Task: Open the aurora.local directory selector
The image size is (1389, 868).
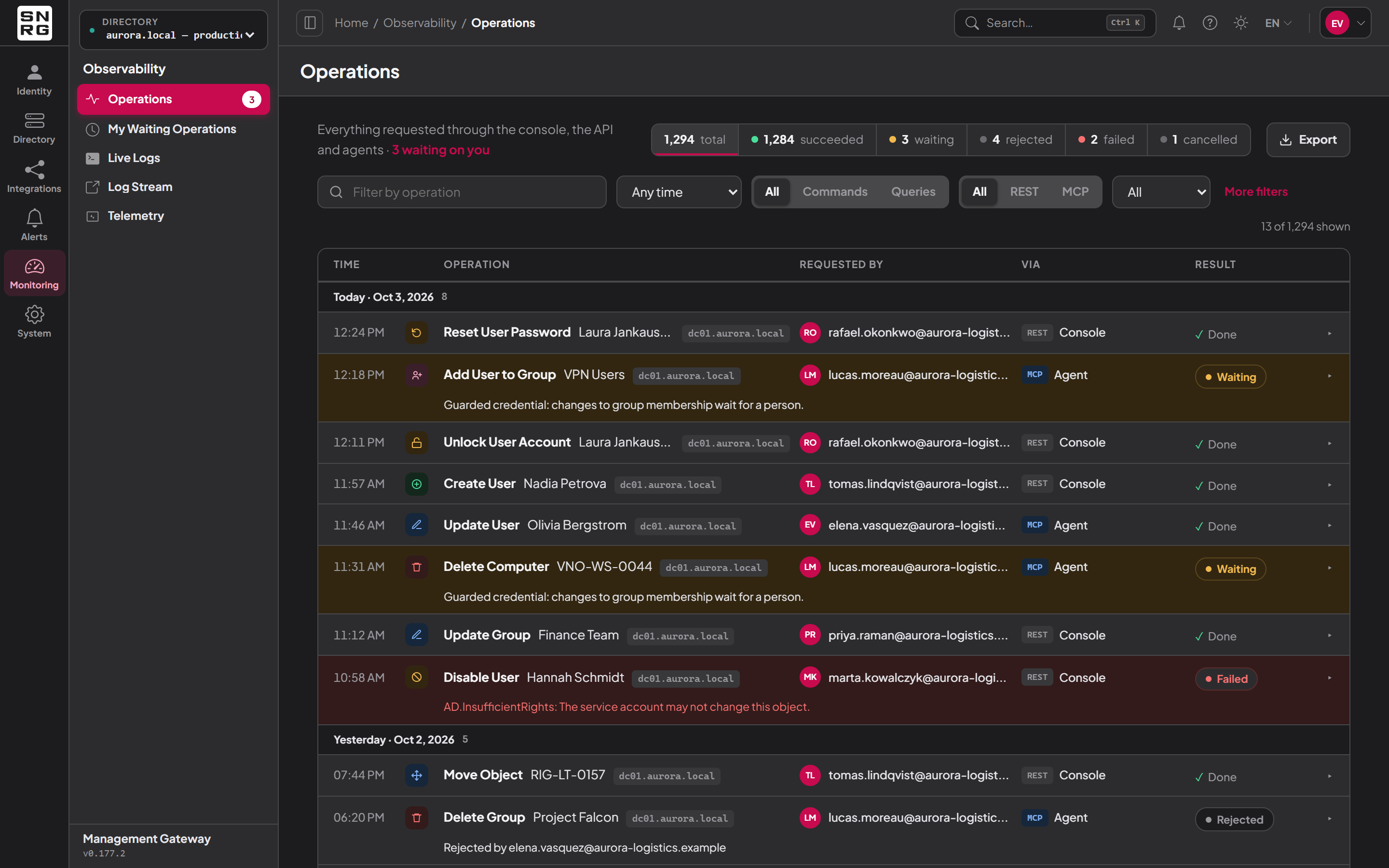Action: coord(173,29)
